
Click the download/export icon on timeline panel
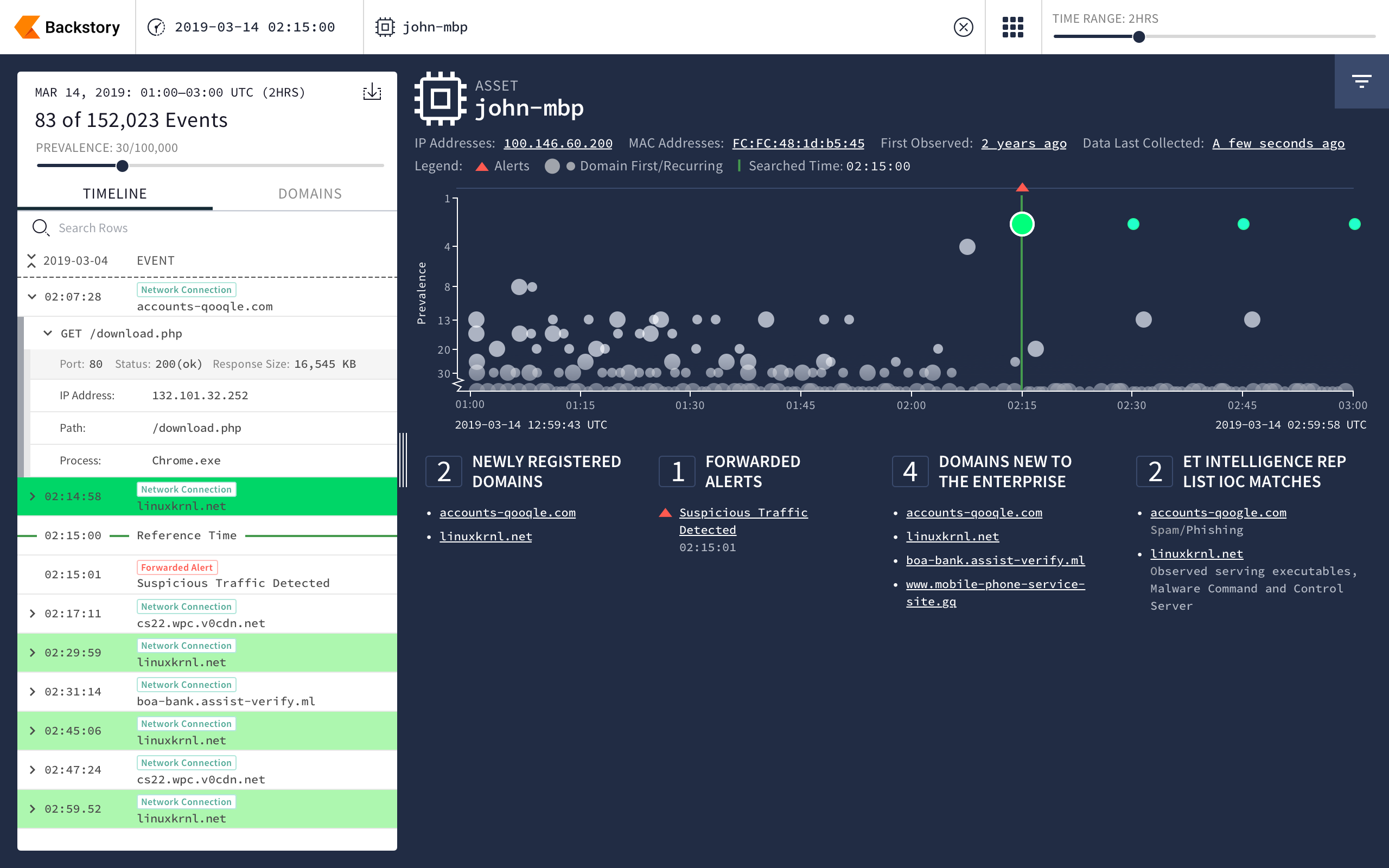point(372,93)
